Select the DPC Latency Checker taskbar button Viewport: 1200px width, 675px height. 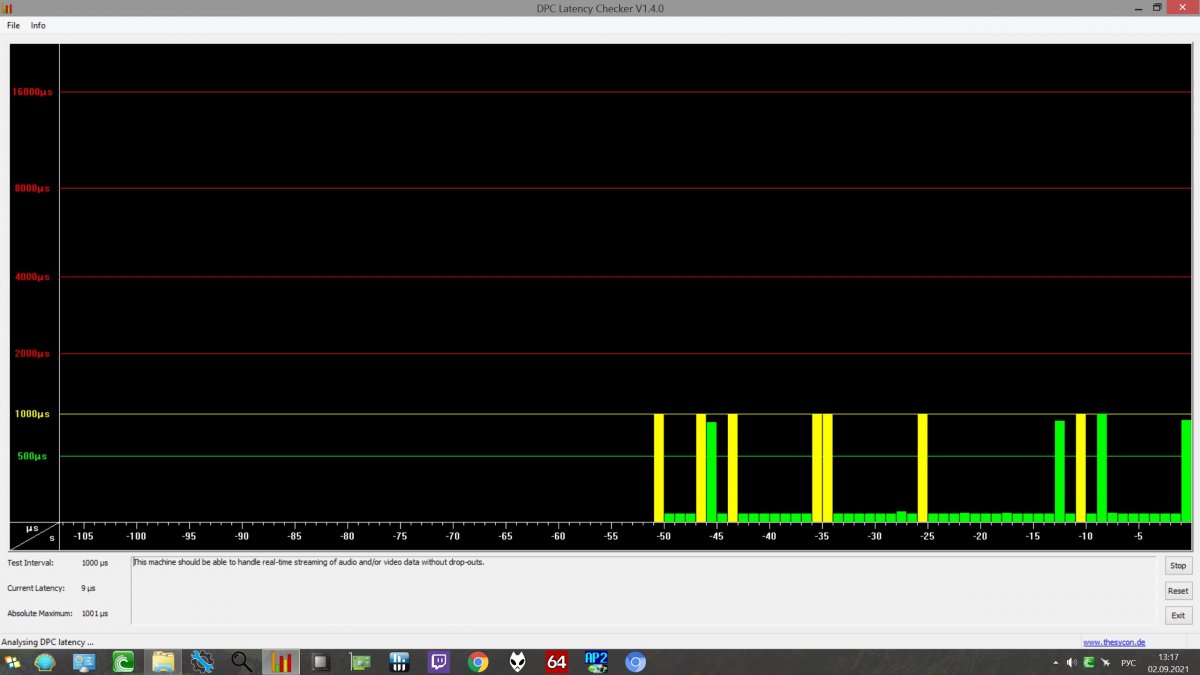(x=282, y=662)
